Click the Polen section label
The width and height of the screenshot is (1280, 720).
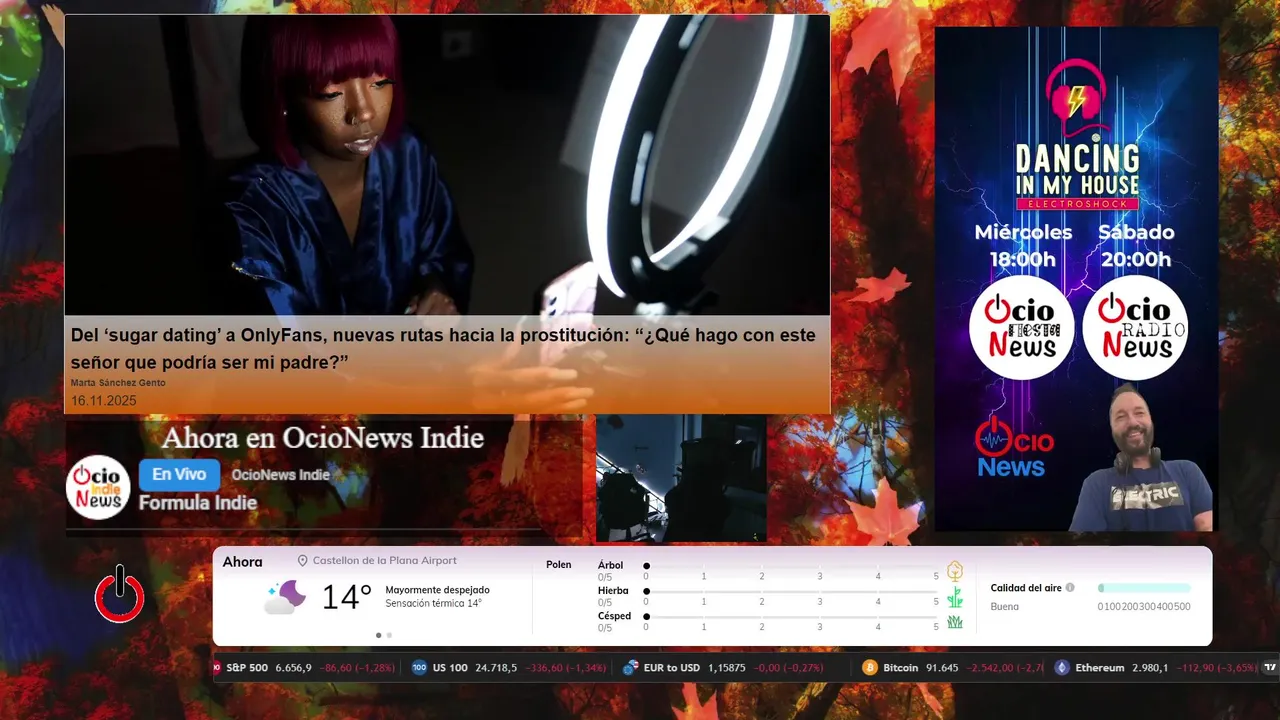559,565
